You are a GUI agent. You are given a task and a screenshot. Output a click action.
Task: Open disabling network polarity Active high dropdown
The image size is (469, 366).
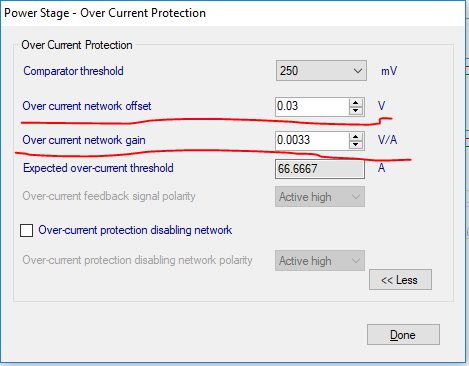coord(320,261)
